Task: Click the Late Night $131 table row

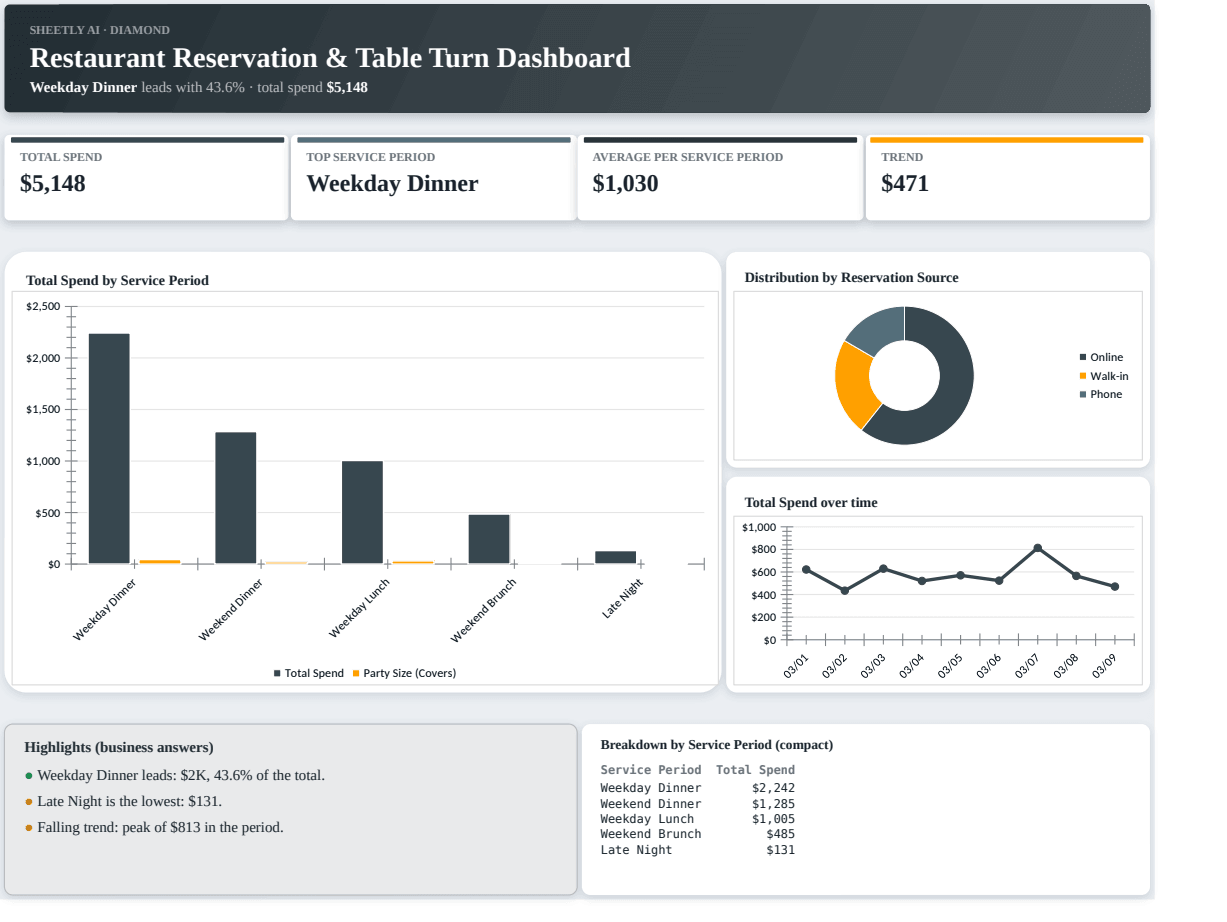Action: [x=698, y=850]
